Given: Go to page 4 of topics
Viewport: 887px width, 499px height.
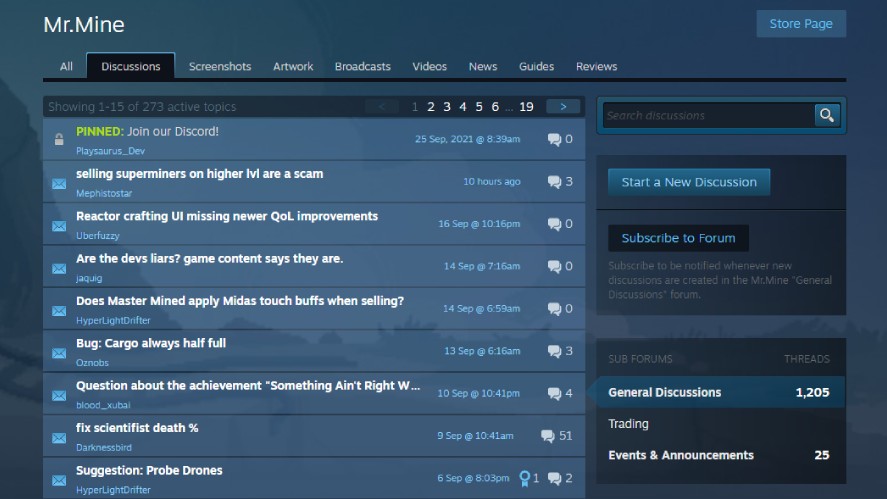Looking at the screenshot, I should 463,106.
